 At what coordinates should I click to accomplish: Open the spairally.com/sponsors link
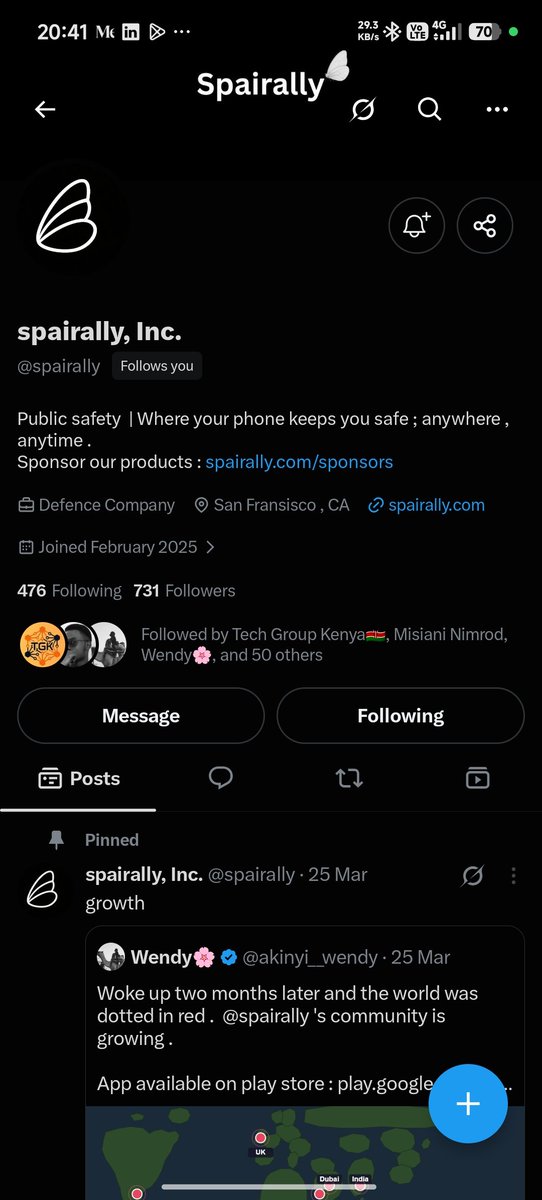[299, 462]
